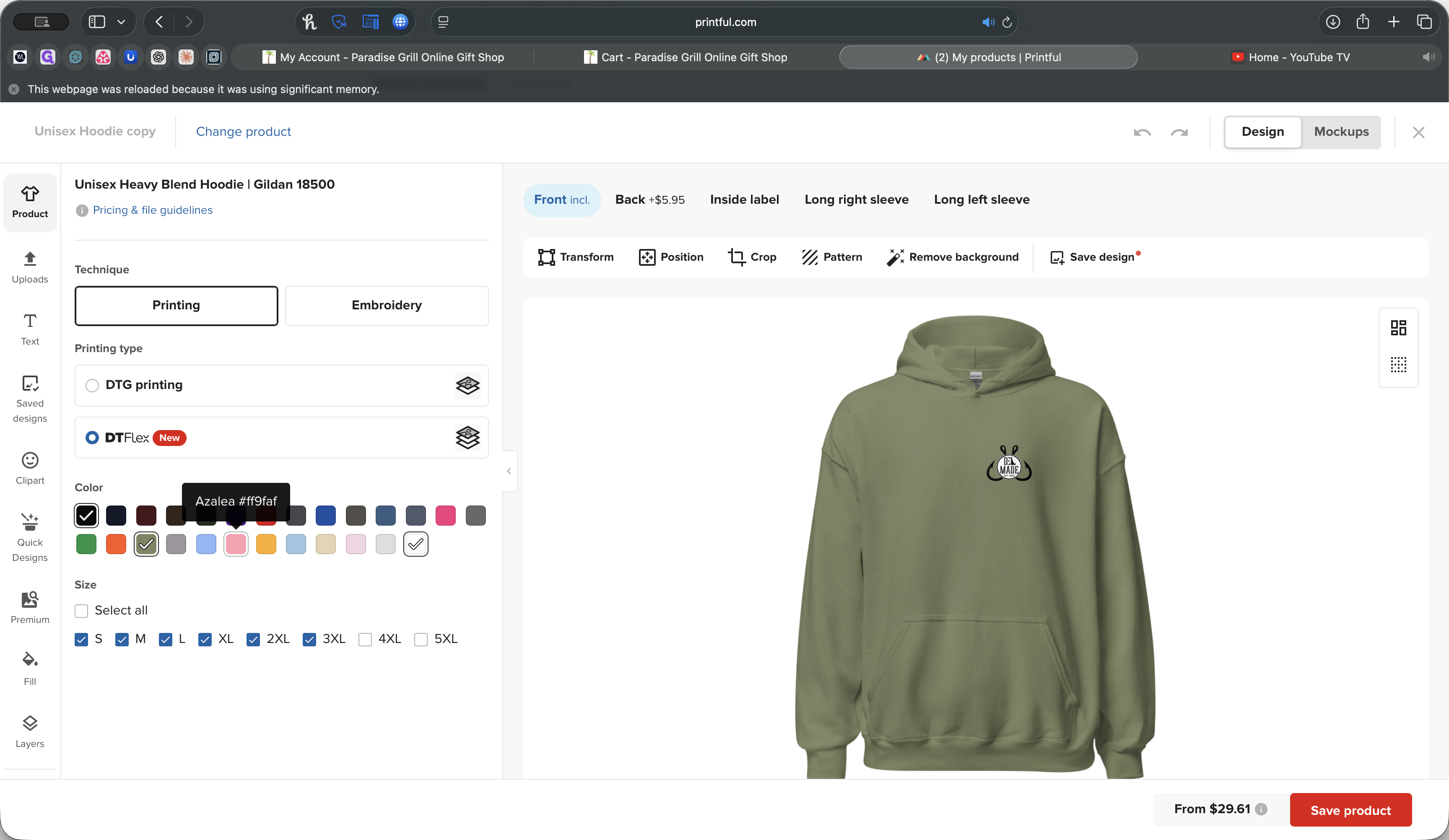This screenshot has height=840, width=1449.
Task: Expand the Safari sidebar dropdown arrow
Action: (x=121, y=22)
